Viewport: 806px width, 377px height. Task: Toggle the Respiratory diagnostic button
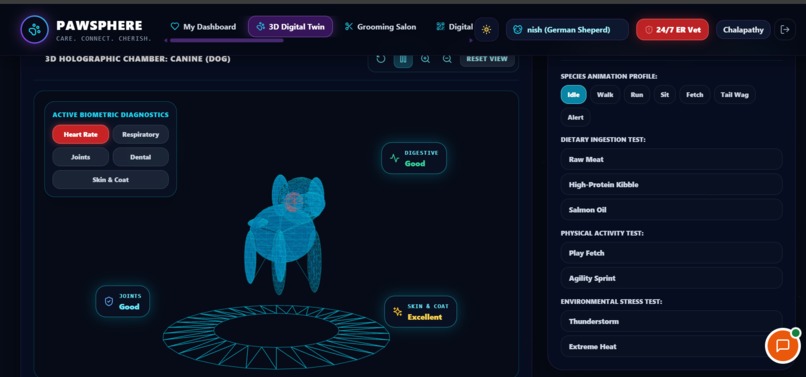click(x=140, y=134)
